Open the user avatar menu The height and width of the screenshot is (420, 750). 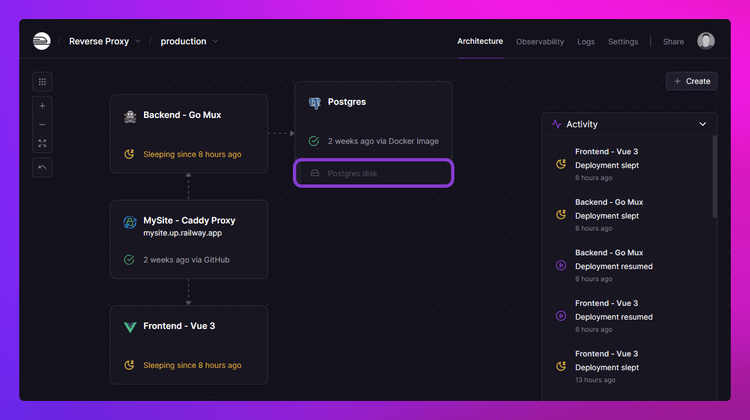(x=706, y=41)
